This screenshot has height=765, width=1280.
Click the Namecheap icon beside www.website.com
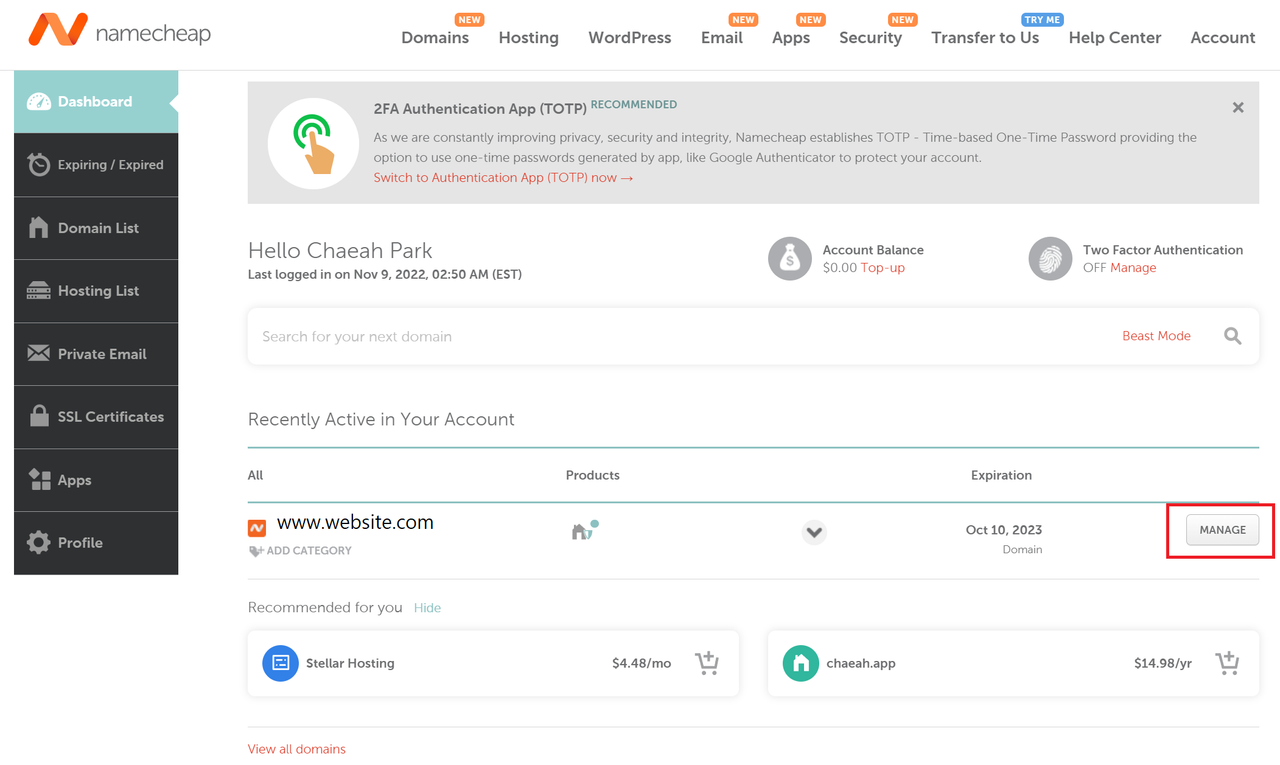coord(257,527)
